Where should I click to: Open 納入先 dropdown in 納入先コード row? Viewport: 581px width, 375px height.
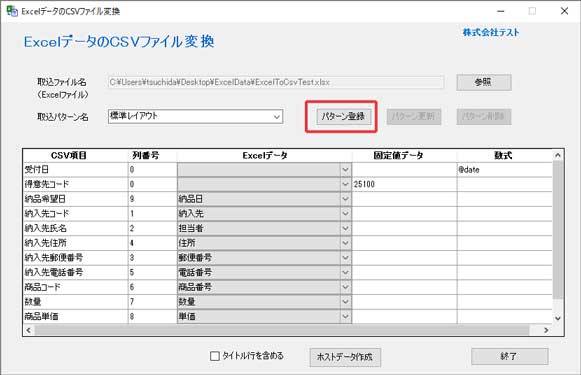tap(345, 213)
